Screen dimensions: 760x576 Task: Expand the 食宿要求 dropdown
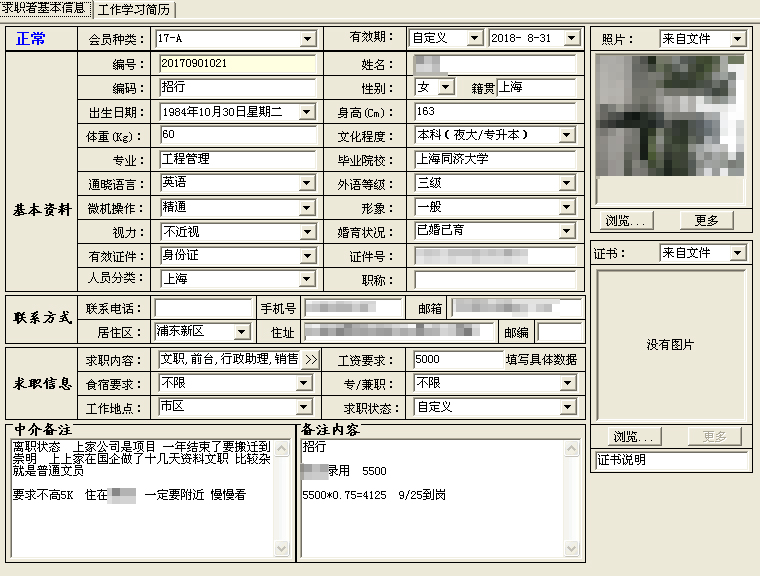click(303, 384)
